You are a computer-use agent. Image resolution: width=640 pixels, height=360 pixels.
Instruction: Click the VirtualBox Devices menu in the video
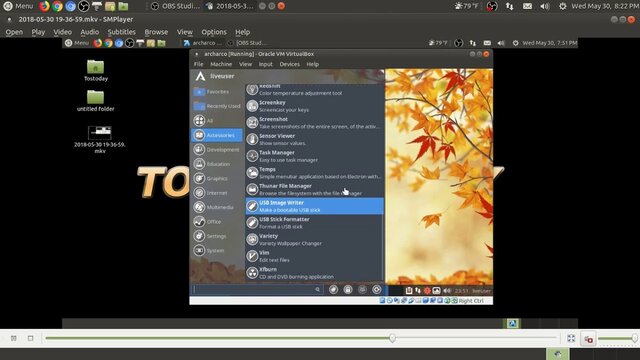[289, 64]
